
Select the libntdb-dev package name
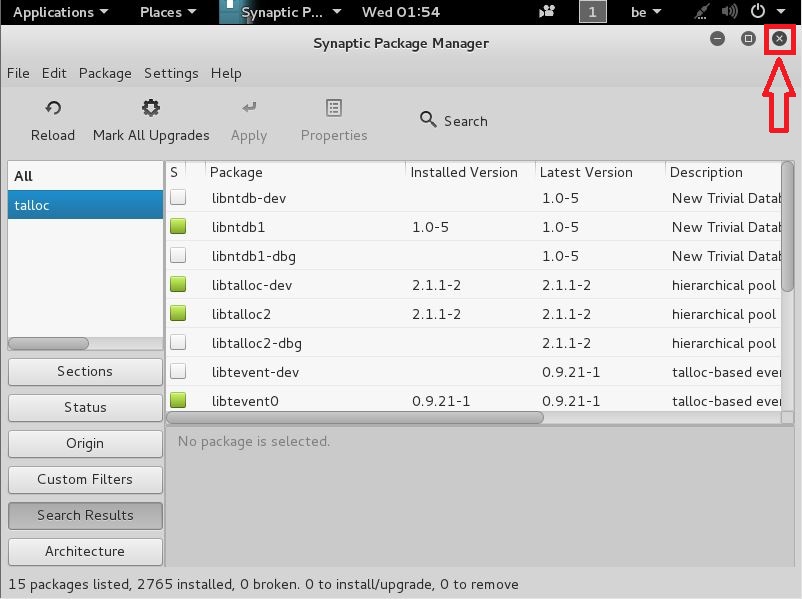pos(249,198)
